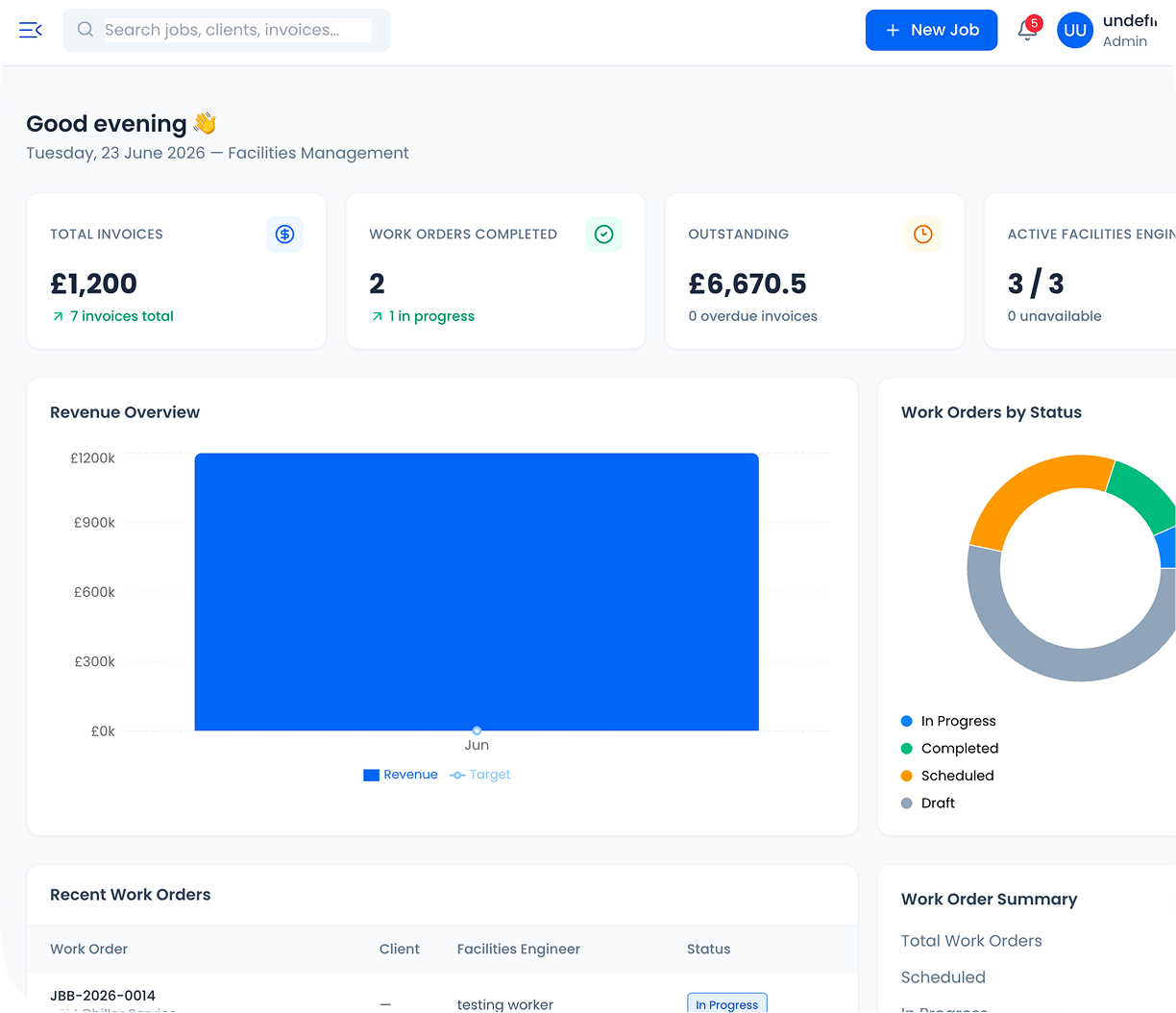Click the £900k axis label
Image resolution: width=1176 pixels, height=1013 pixels.
tap(94, 523)
